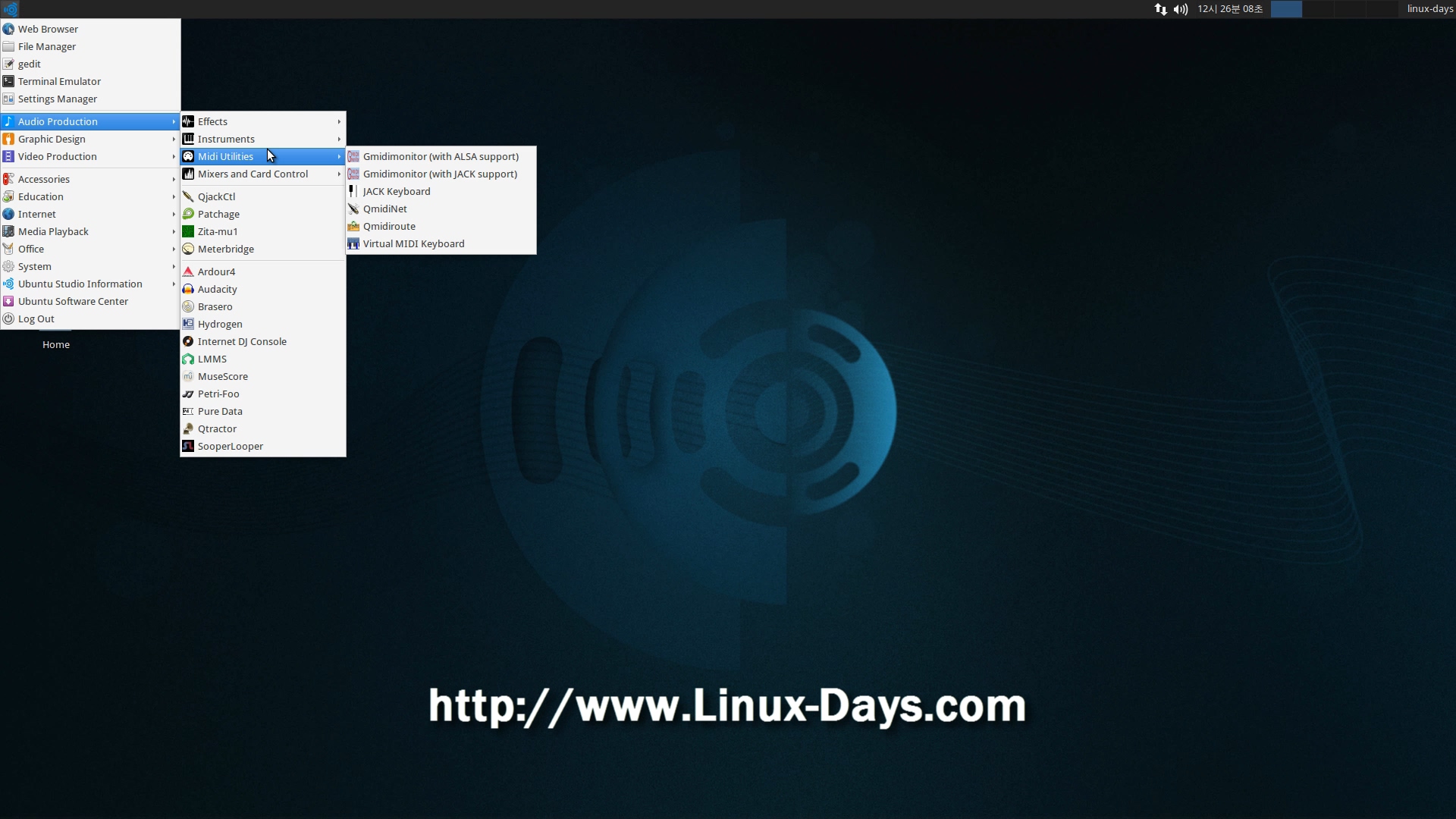Click the QjackCtl plug icon

(x=188, y=196)
